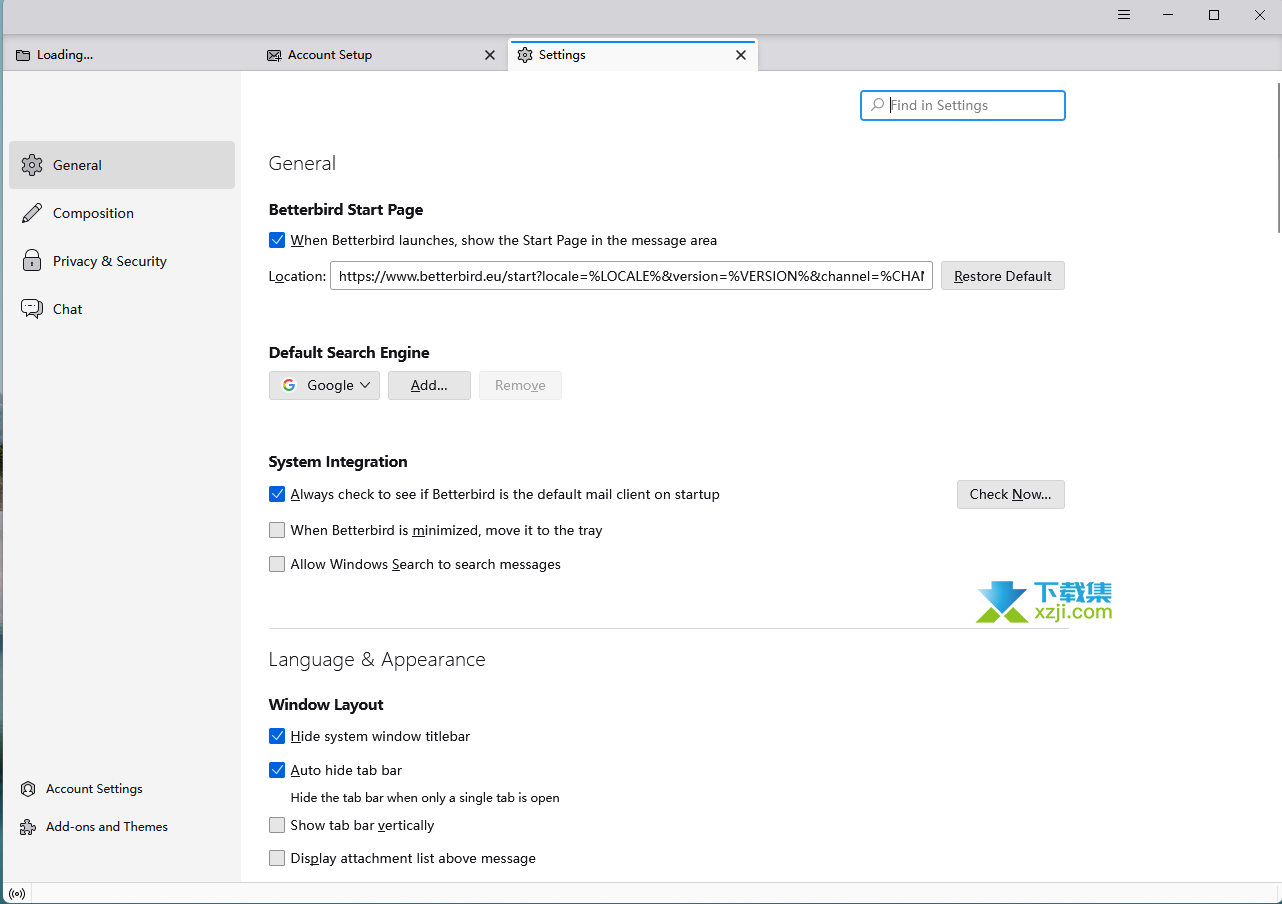This screenshot has width=1282, height=904.
Task: Click the Remove search engine button
Action: pyautogui.click(x=520, y=385)
